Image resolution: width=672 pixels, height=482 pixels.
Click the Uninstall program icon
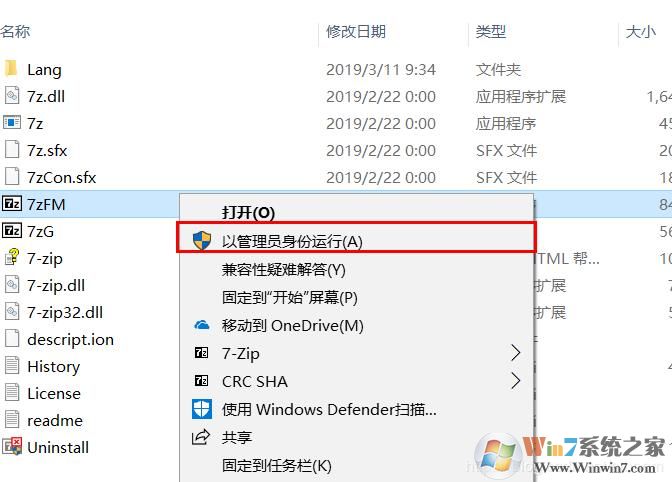point(12,446)
